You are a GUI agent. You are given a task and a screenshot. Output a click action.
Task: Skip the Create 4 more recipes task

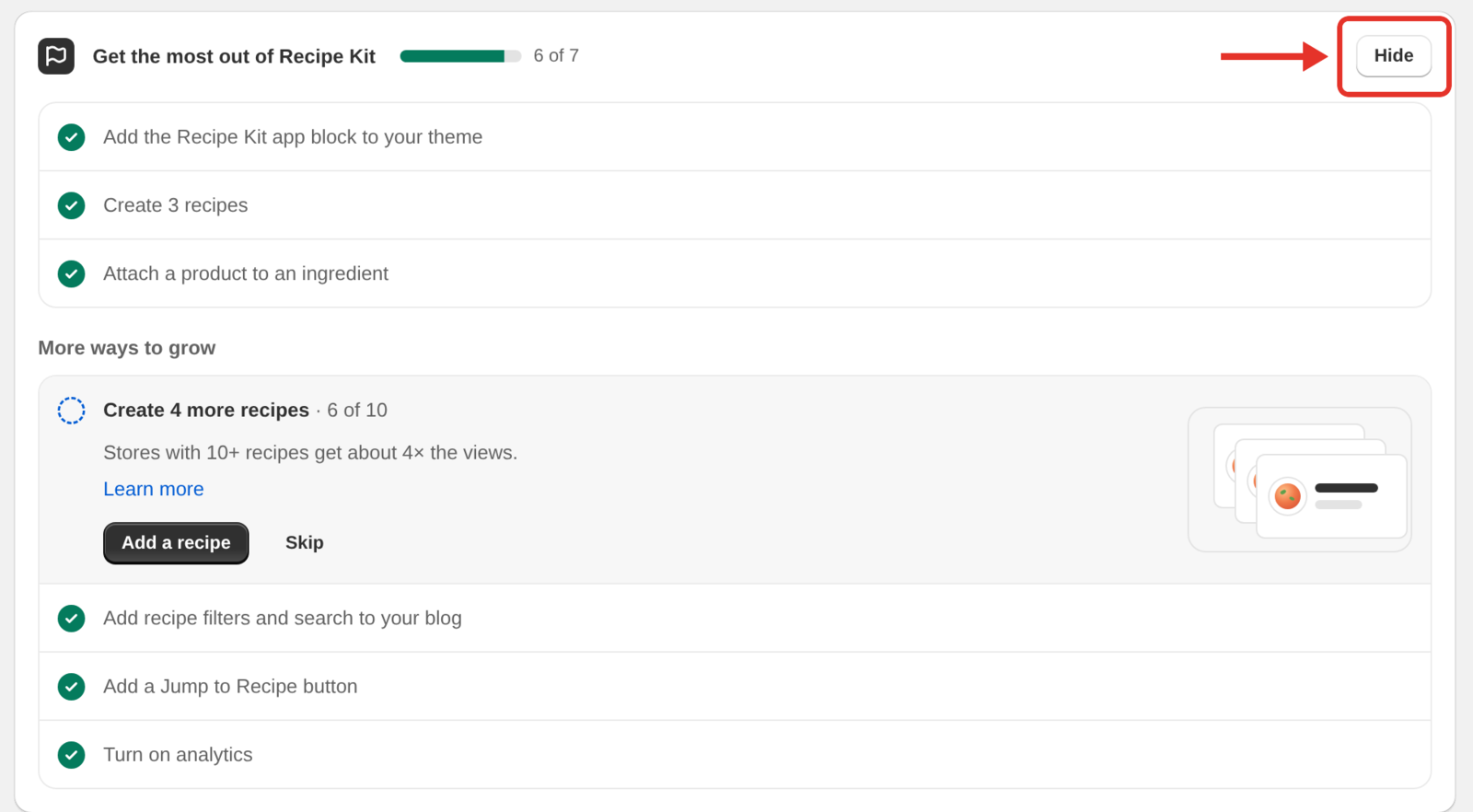[x=304, y=543]
